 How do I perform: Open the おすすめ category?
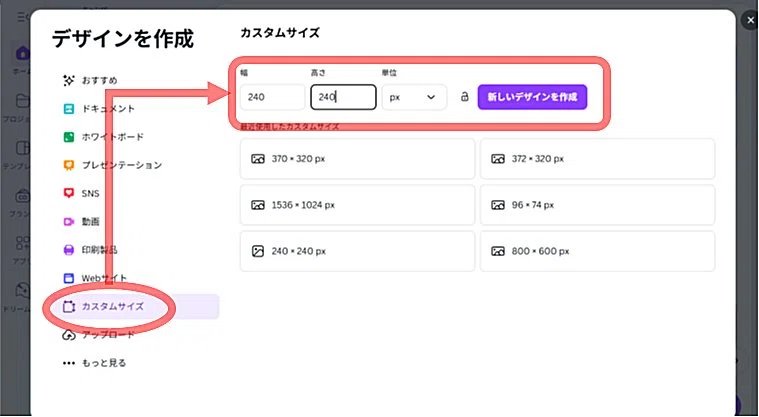[x=99, y=80]
